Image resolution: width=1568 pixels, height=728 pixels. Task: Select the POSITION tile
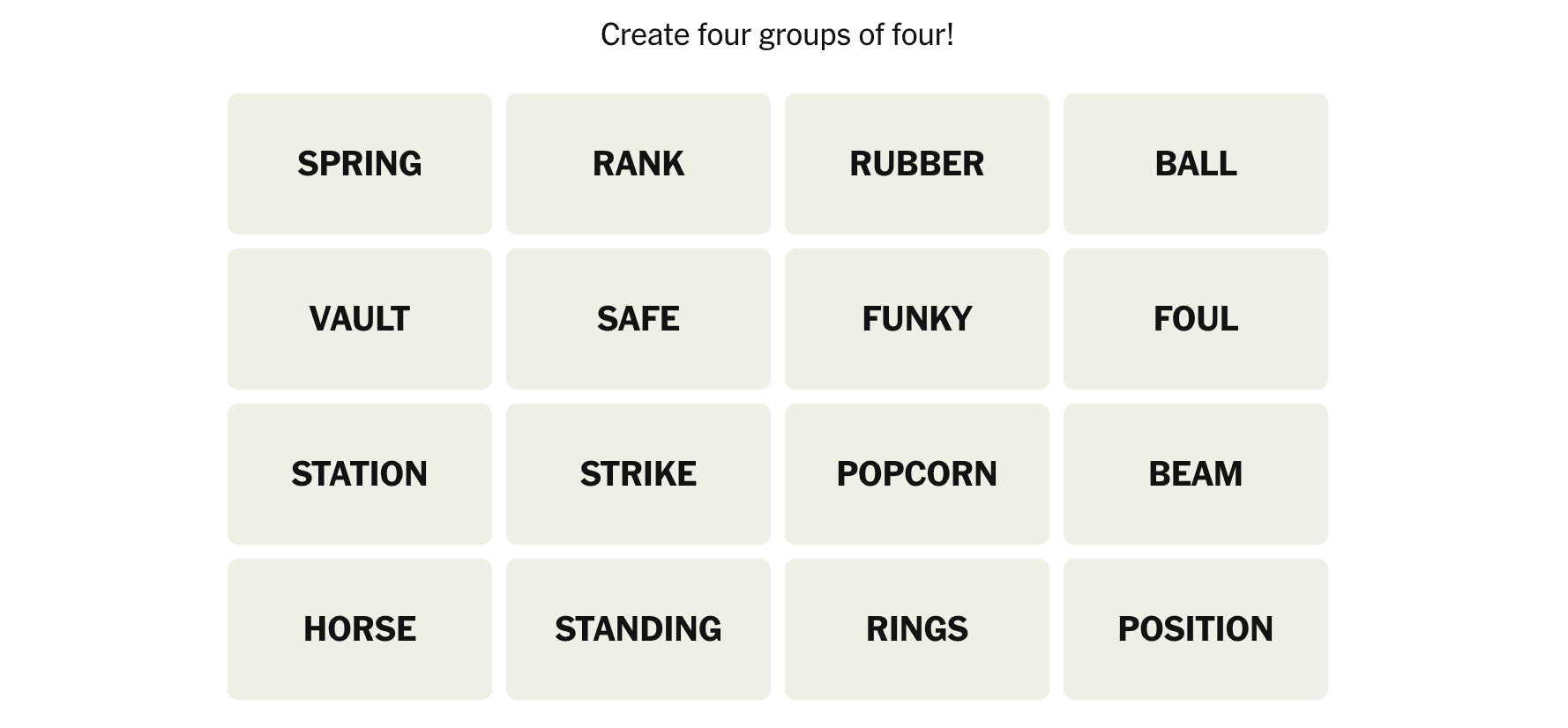[x=1195, y=629]
